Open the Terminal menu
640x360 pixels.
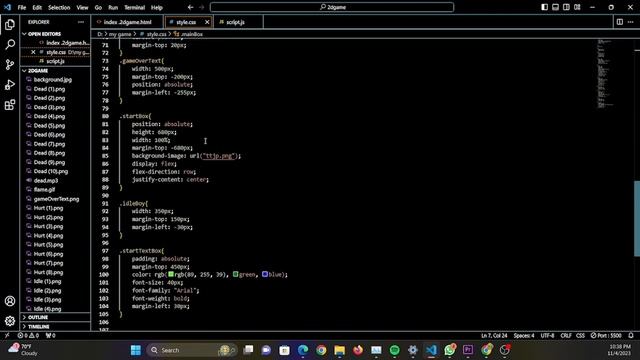click(x=134, y=7)
